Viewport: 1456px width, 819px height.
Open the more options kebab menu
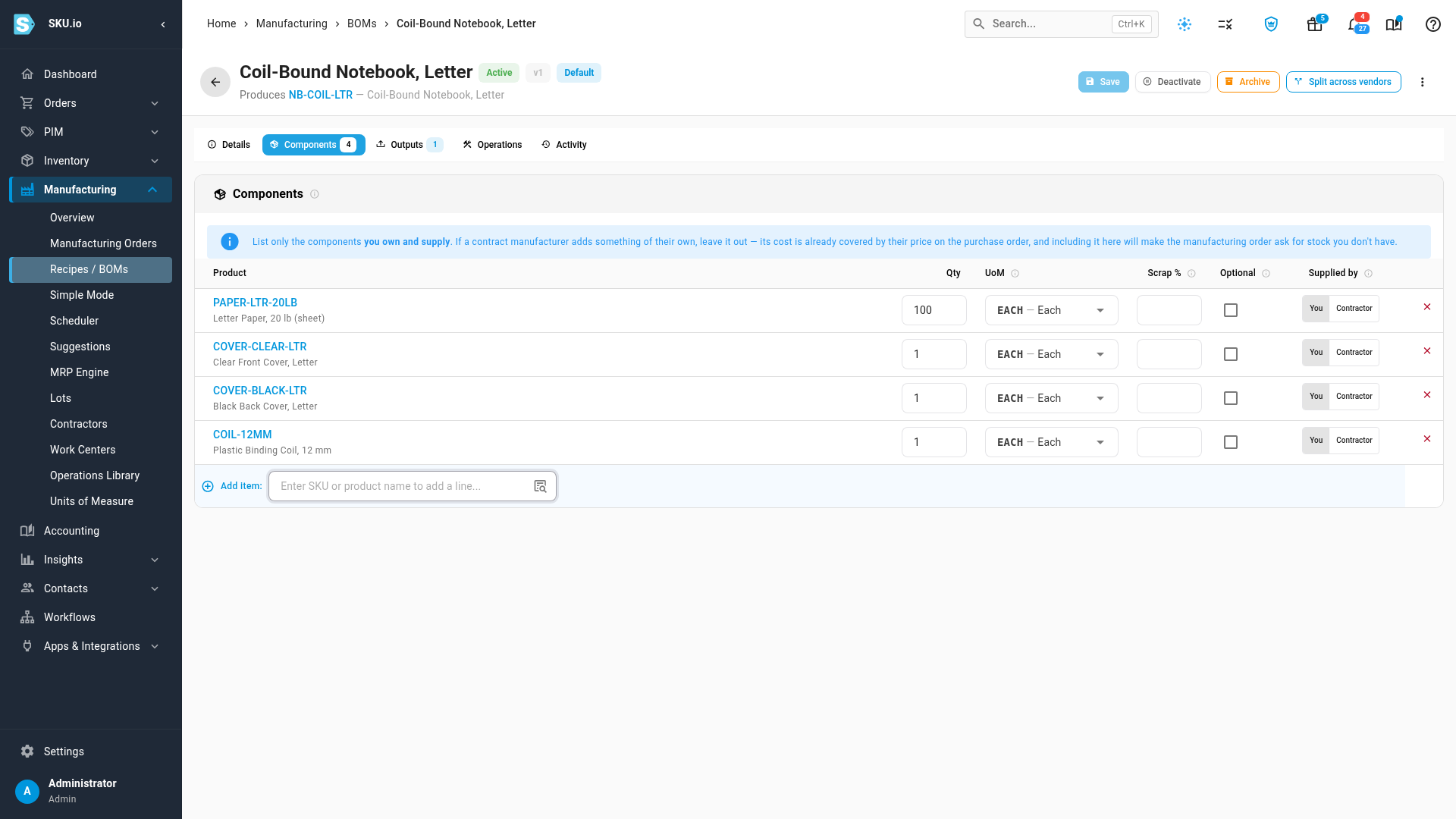(x=1423, y=82)
